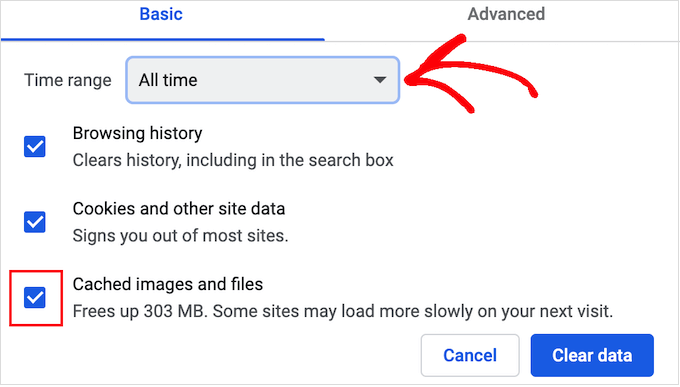Click 'Clears history, including in the search box' description
Screen dimensions: 680x387
tap(233, 161)
